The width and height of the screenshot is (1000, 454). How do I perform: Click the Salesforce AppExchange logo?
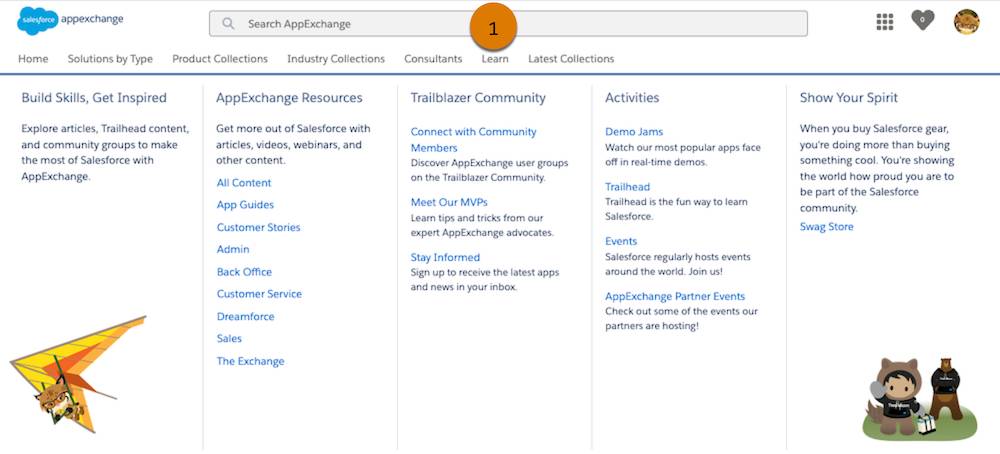[x=70, y=20]
